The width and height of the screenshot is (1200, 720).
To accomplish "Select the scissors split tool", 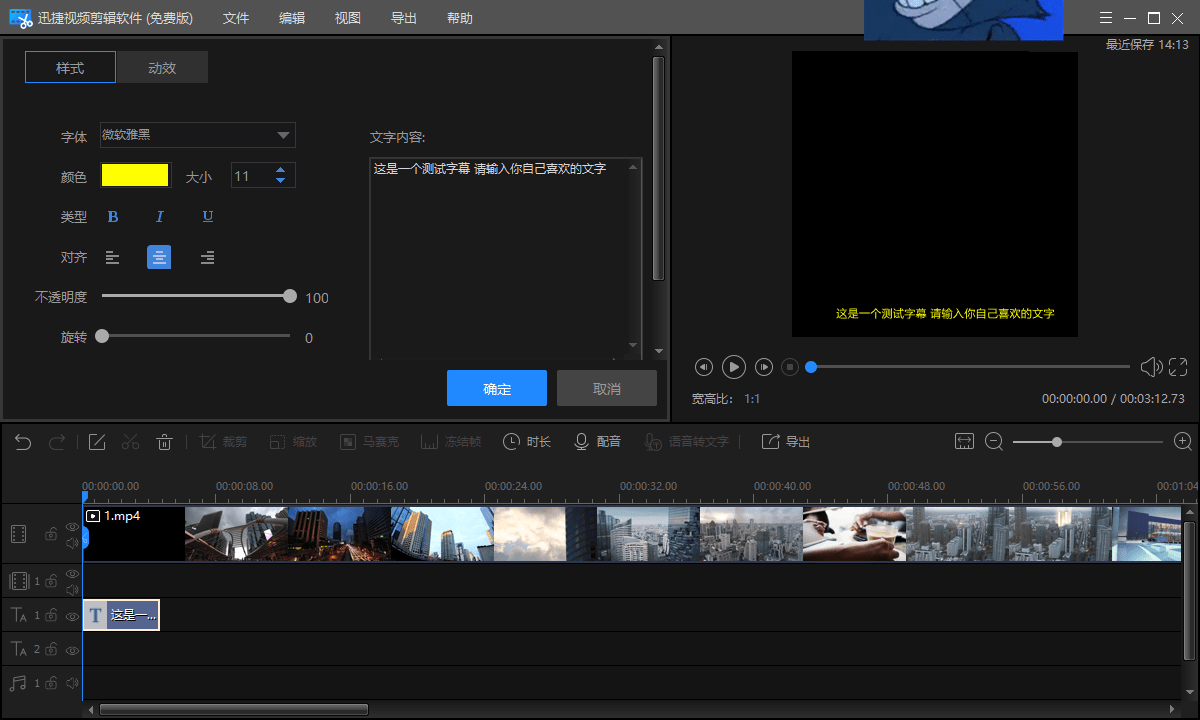I will (130, 441).
